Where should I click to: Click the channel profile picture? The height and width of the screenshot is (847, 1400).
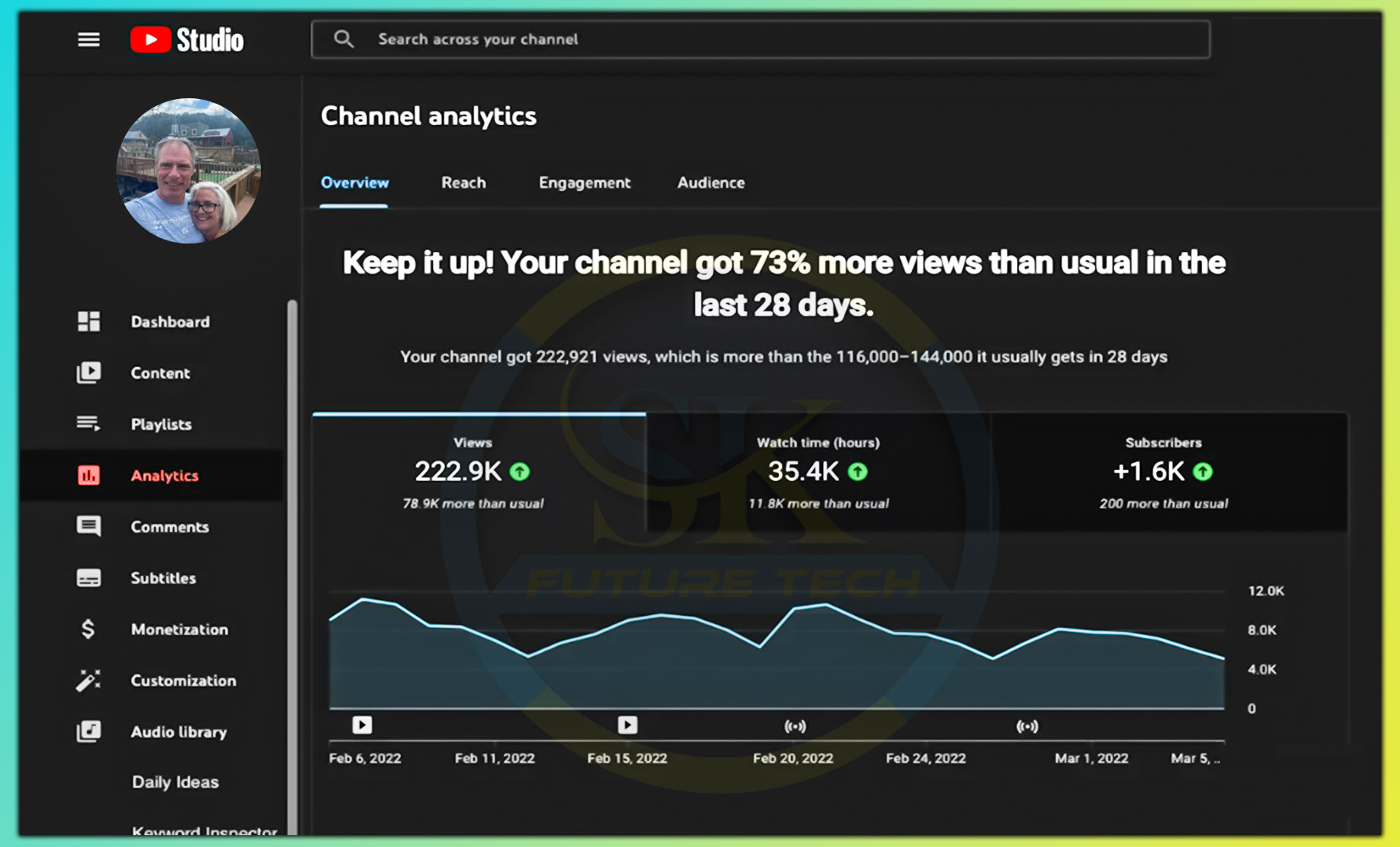[189, 170]
